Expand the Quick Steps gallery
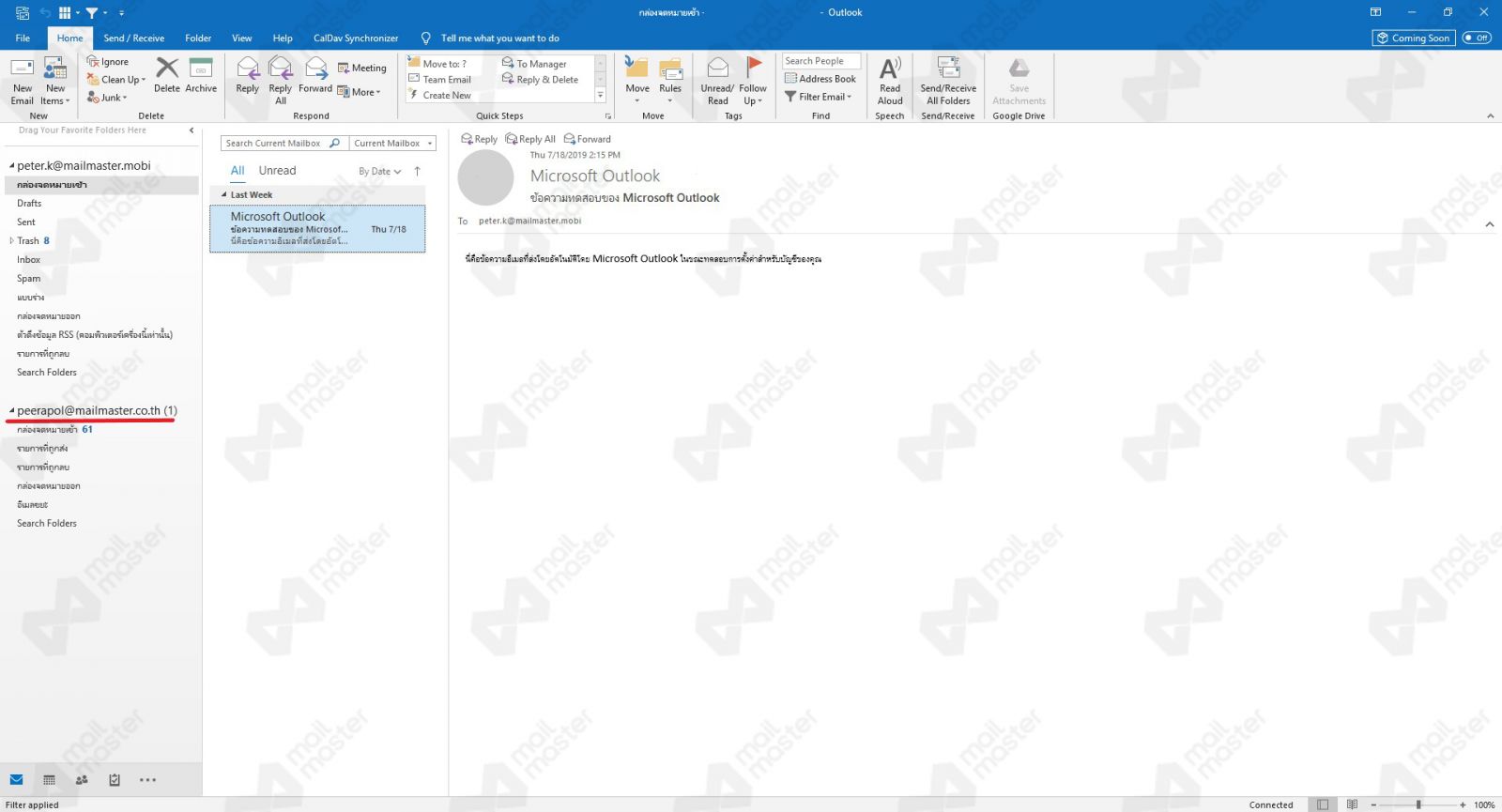This screenshot has width=1502, height=812. click(601, 96)
